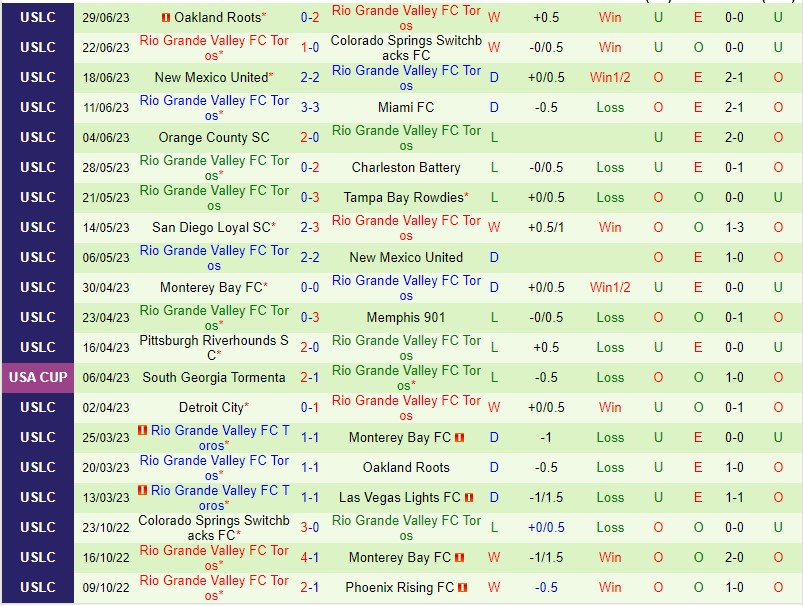This screenshot has width=803, height=606.
Task: Open Colorado Springs Switchbacks FC link on 23/10/22
Action: point(214,528)
